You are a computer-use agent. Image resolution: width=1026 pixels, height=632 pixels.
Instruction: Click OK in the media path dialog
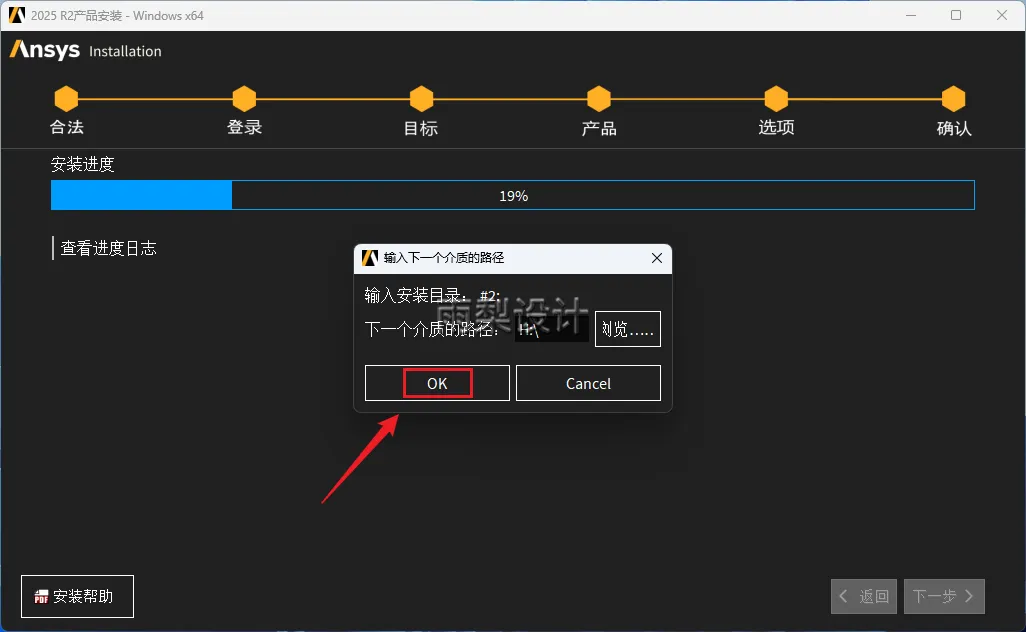[437, 383]
